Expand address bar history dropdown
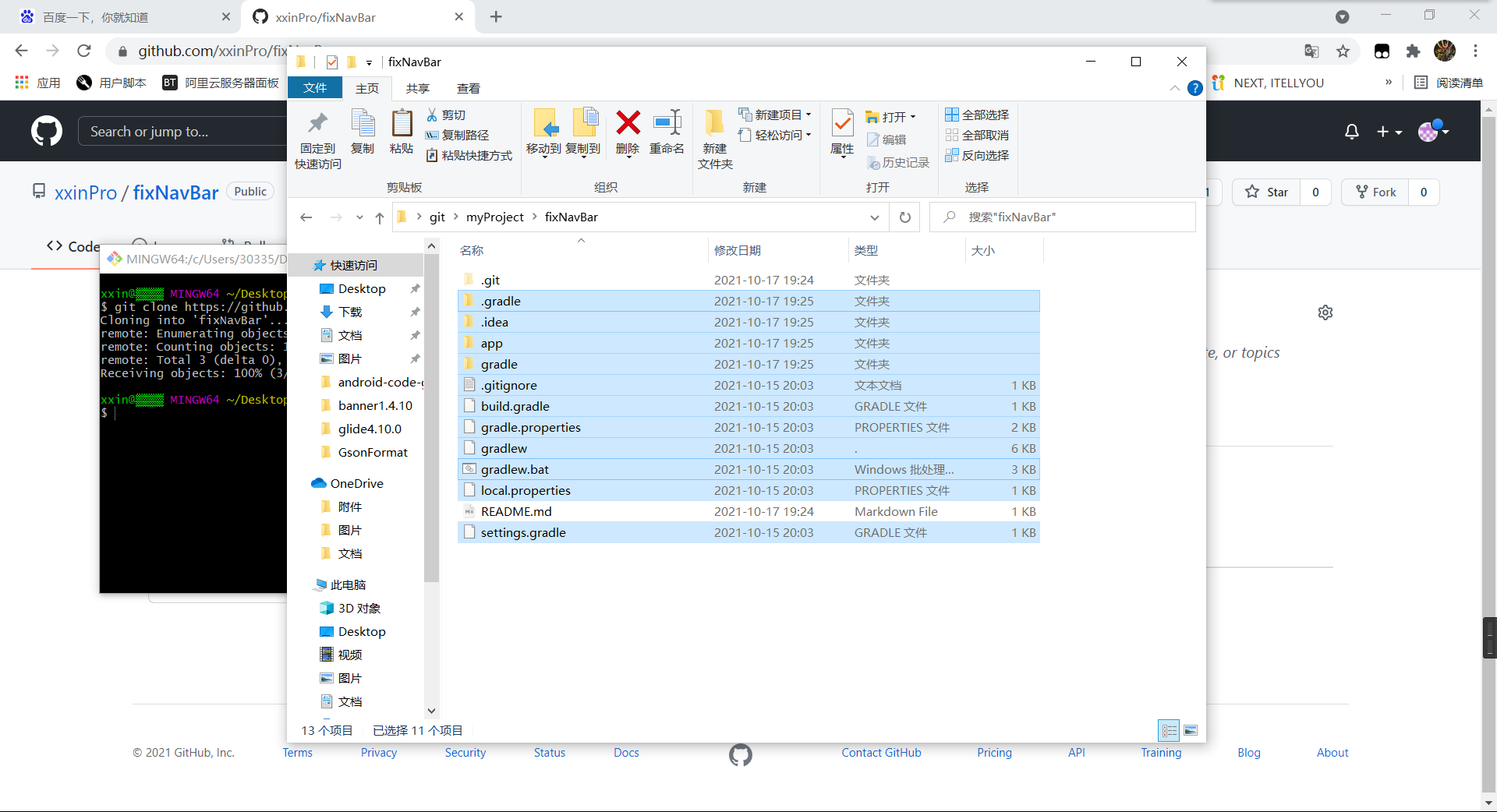Image resolution: width=1497 pixels, height=812 pixels. pos(875,217)
